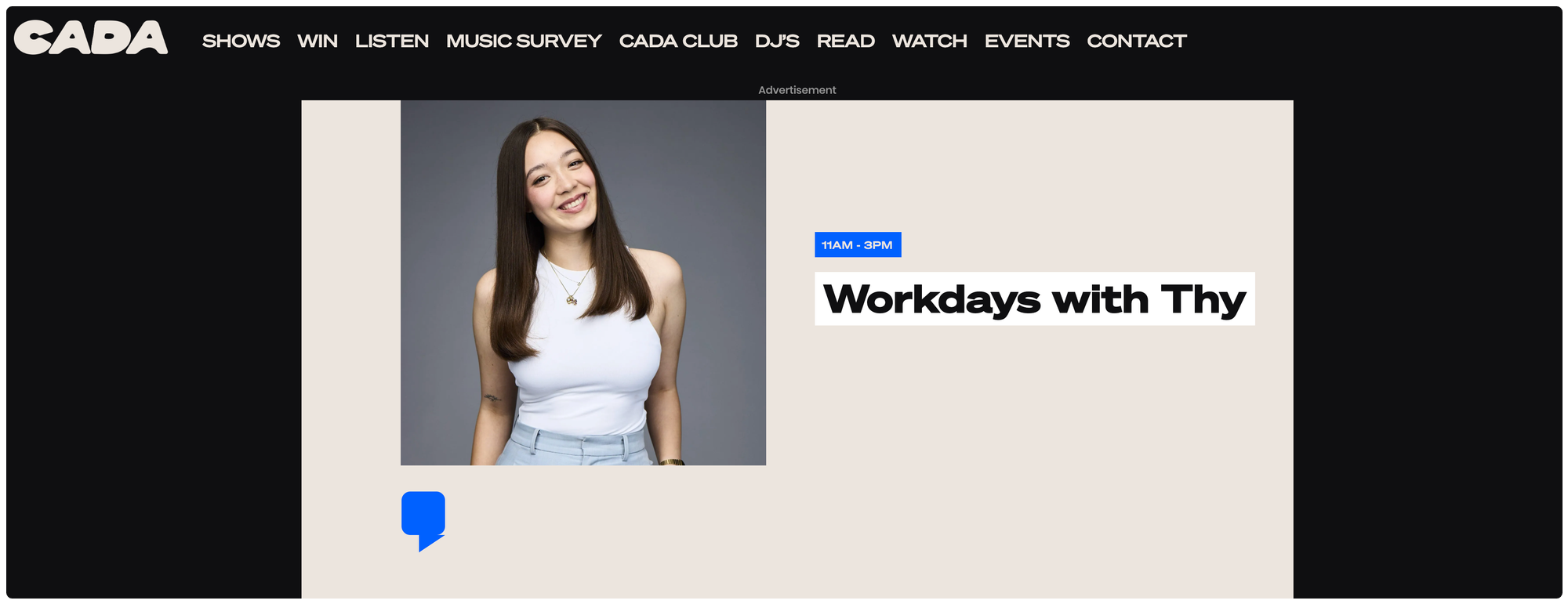Click the host photo of Thy
The width and height of the screenshot is (1568, 604).
point(583,283)
